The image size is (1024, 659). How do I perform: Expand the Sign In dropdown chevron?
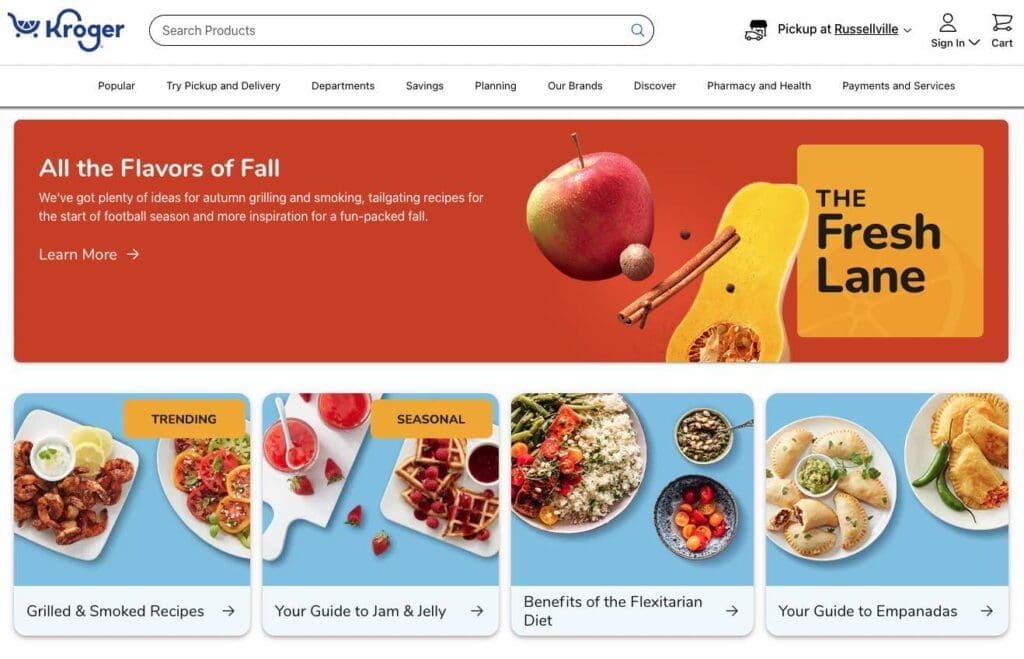(x=974, y=42)
